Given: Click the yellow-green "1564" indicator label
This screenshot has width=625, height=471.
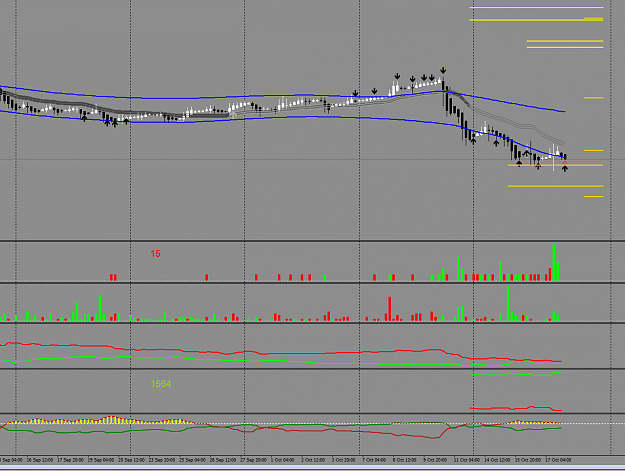Looking at the screenshot, I should 161,384.
